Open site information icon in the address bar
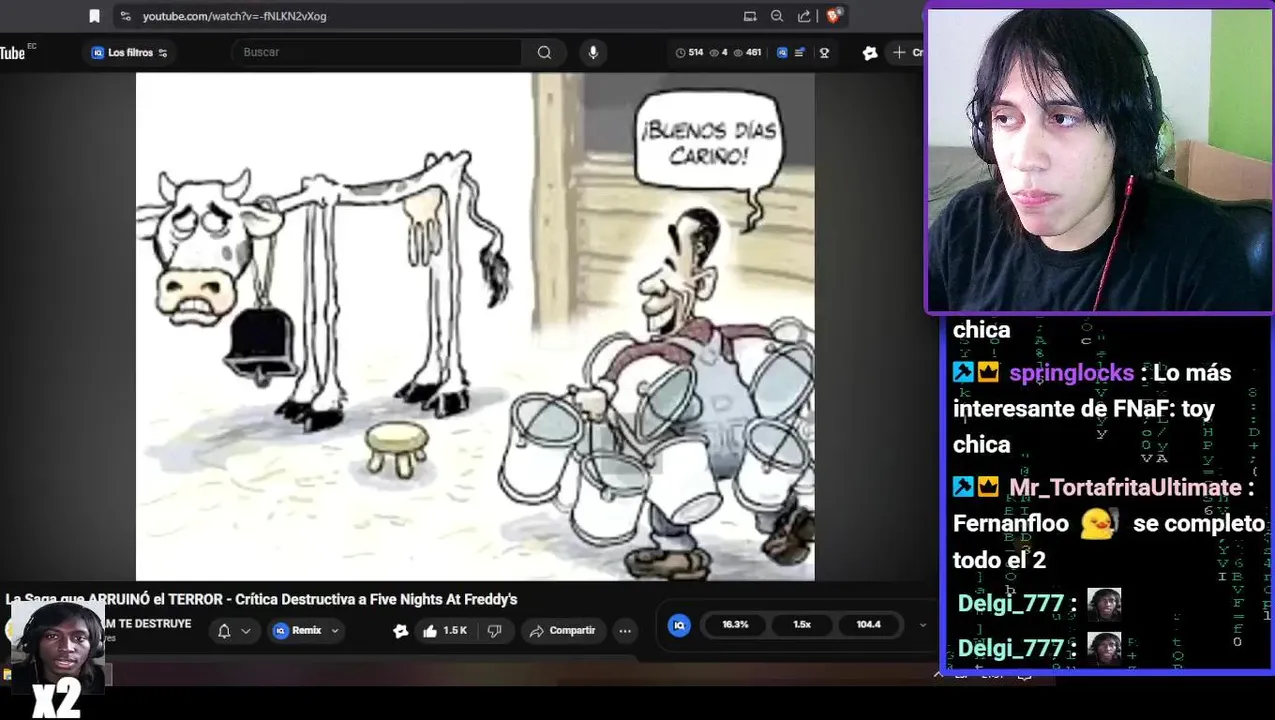1275x720 pixels. [124, 16]
